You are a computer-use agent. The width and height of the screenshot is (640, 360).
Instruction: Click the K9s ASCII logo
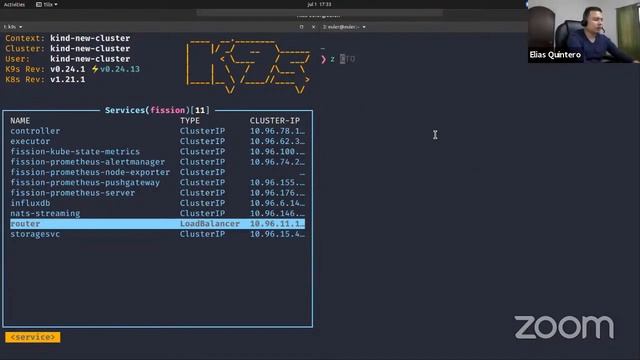click(x=248, y=66)
